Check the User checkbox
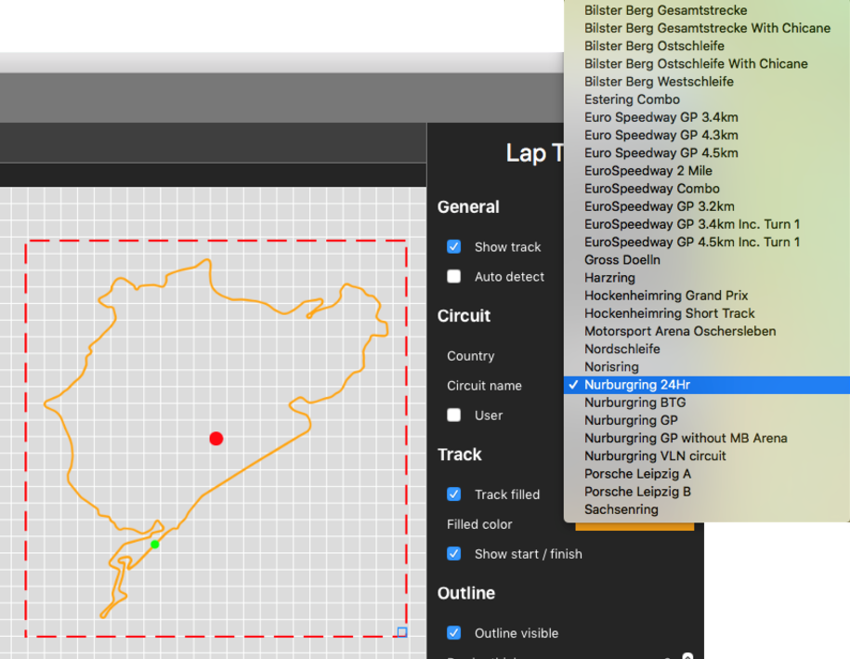Image resolution: width=850 pixels, height=659 pixels. 454,415
